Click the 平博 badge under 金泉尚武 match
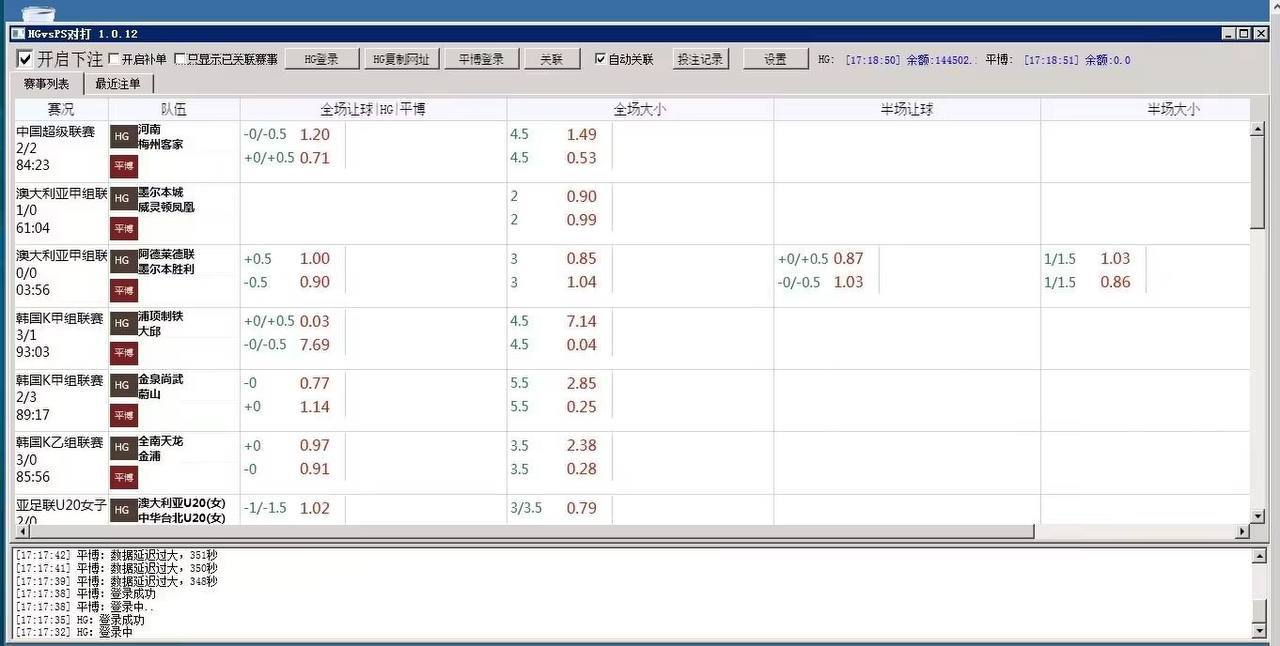 tap(123, 414)
